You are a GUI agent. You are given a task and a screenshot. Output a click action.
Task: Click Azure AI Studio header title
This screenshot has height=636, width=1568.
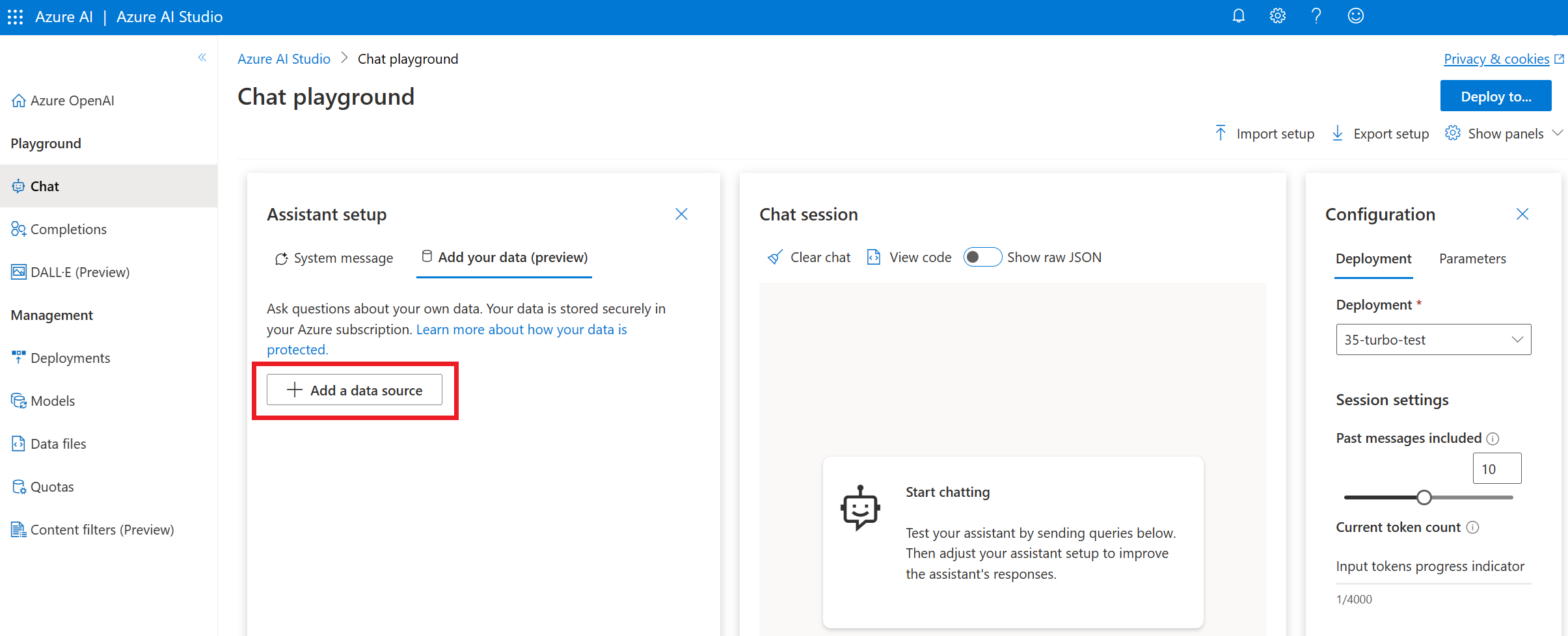coord(169,17)
